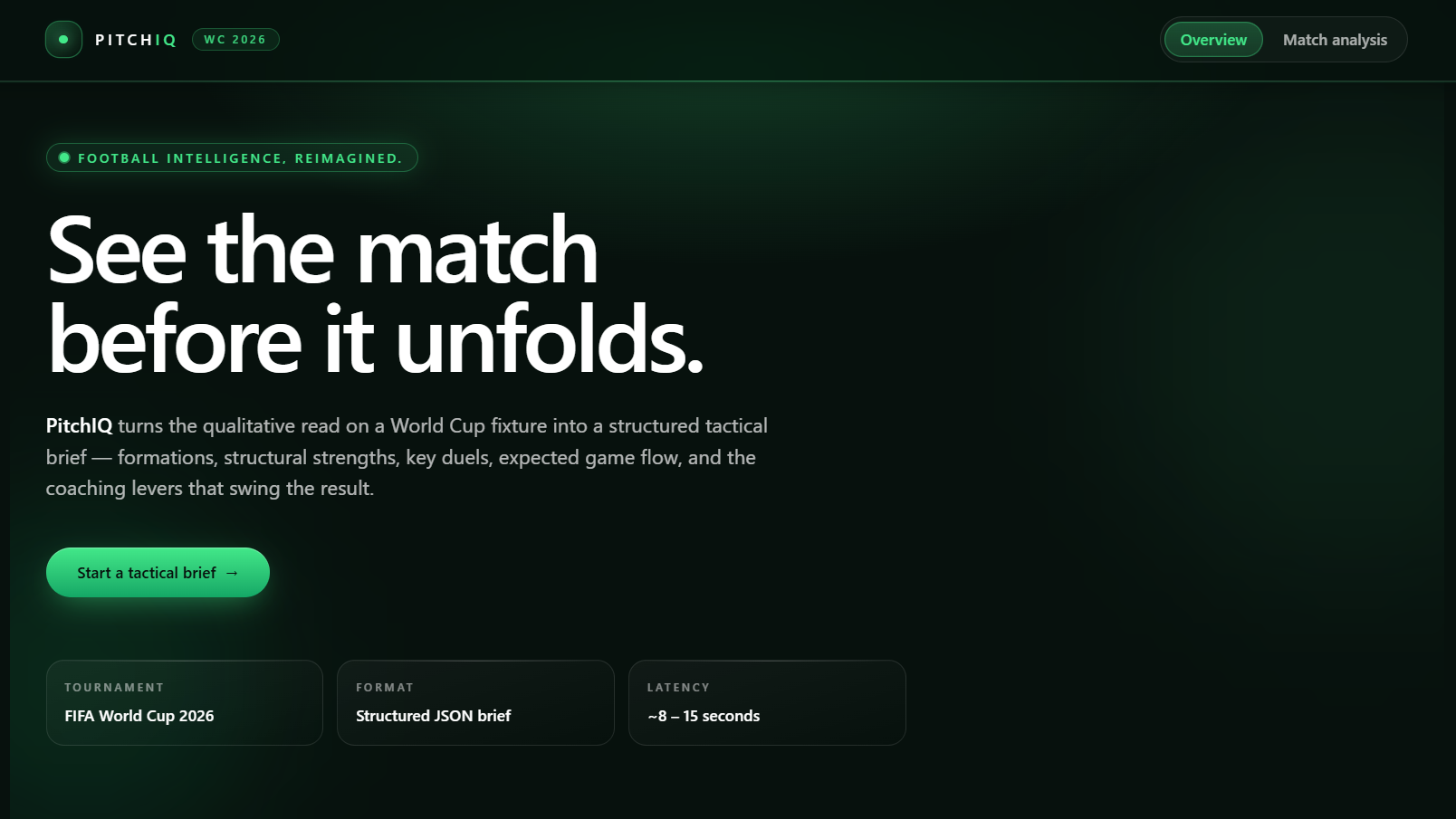The image size is (1456, 819).
Task: Click the 'before it unfolds.' headline line
Action: pos(375,340)
